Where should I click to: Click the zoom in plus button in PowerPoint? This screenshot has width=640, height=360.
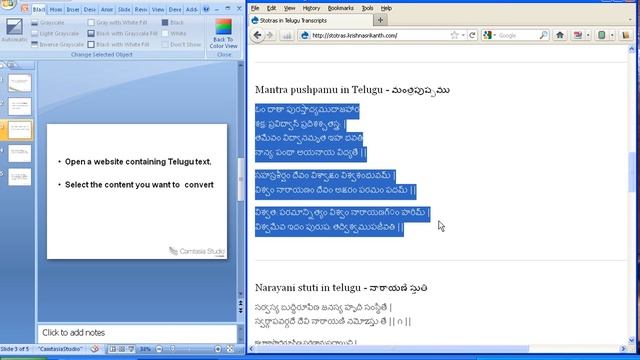click(x=218, y=349)
